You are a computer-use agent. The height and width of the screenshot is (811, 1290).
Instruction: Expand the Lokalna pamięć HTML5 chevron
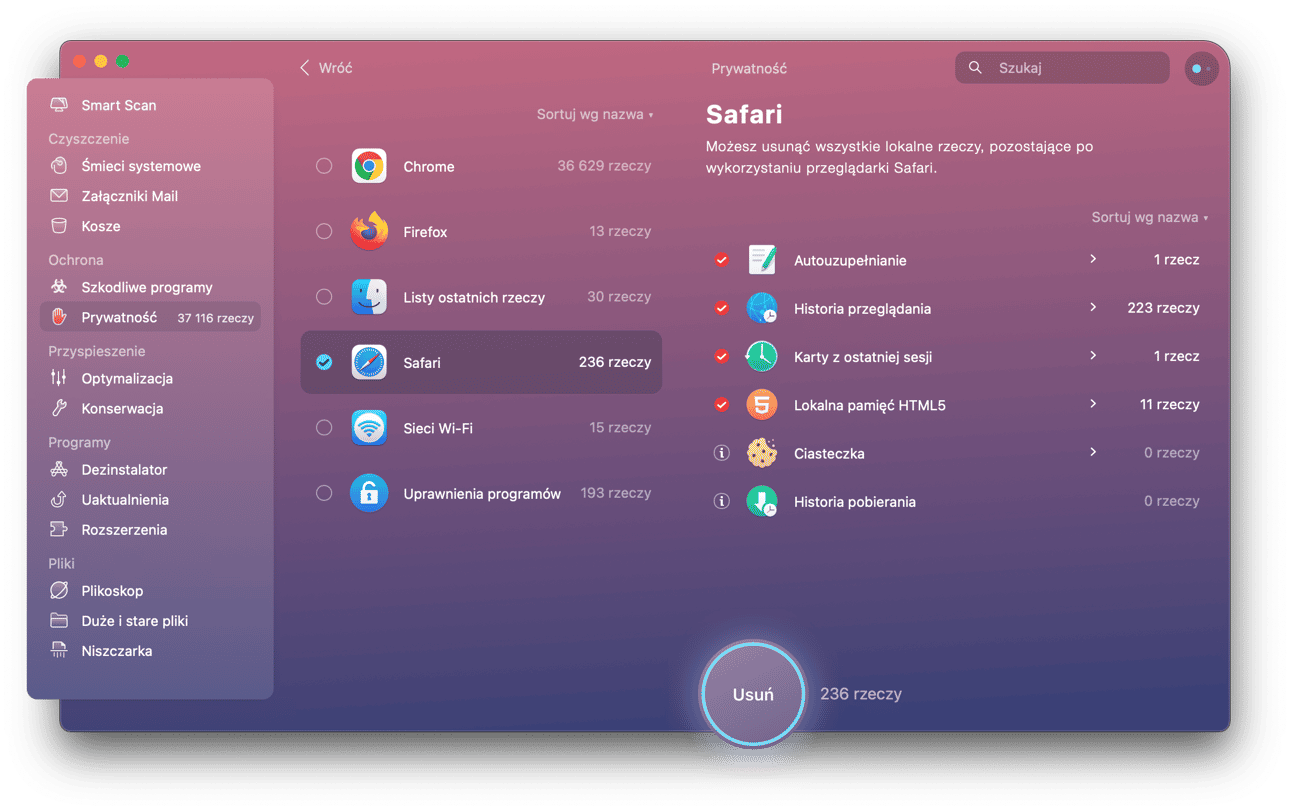(1093, 404)
